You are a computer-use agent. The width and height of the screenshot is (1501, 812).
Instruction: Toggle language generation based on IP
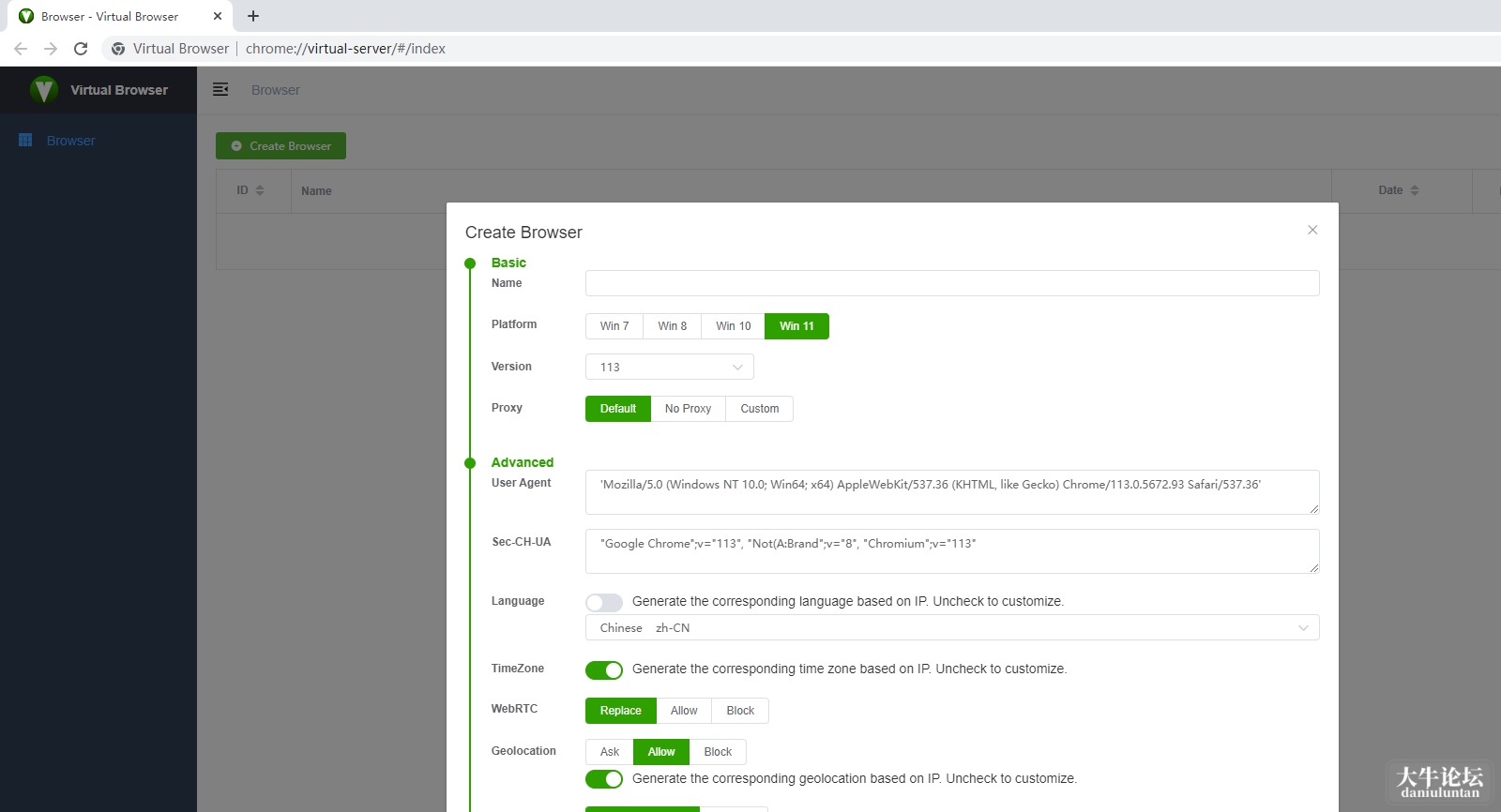[604, 602]
